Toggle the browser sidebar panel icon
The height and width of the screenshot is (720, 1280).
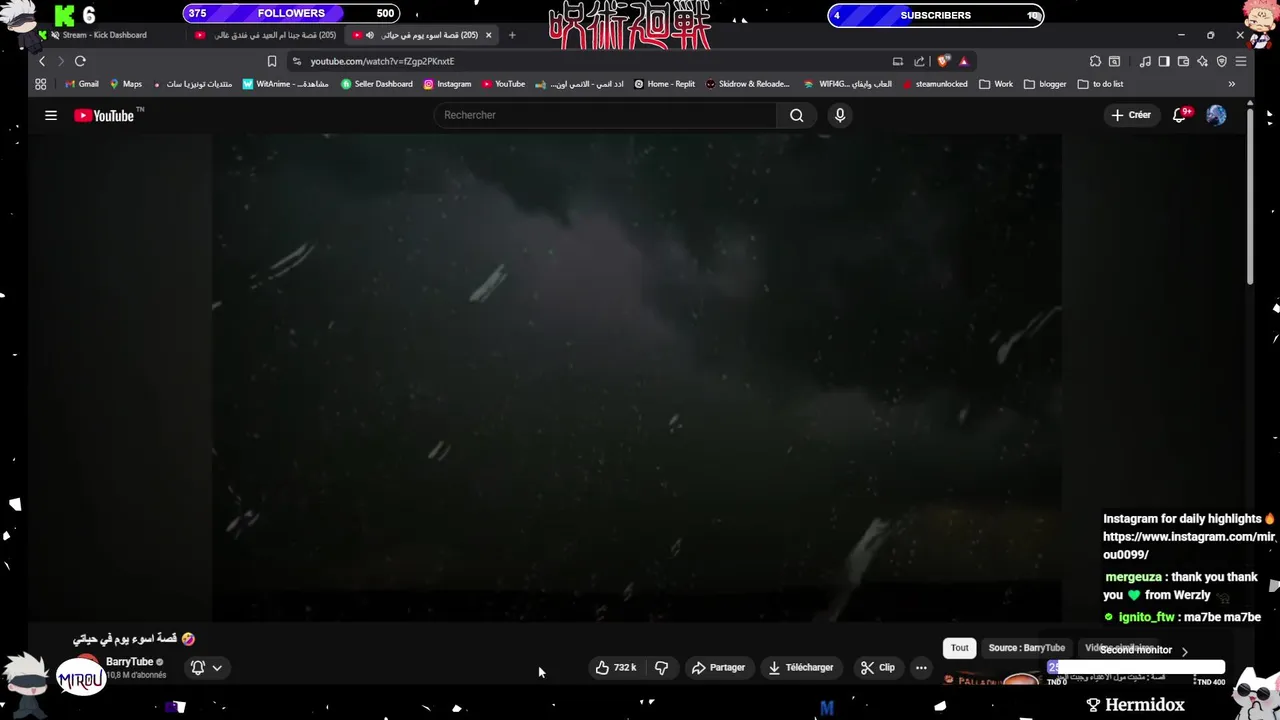(x=1164, y=61)
